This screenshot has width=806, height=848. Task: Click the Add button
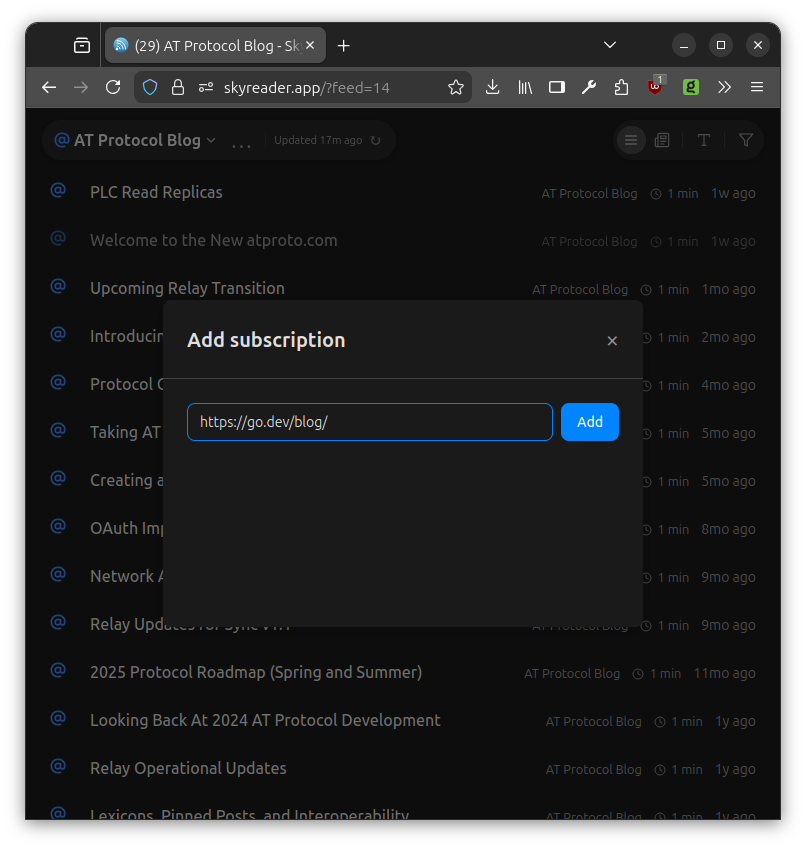[589, 422]
